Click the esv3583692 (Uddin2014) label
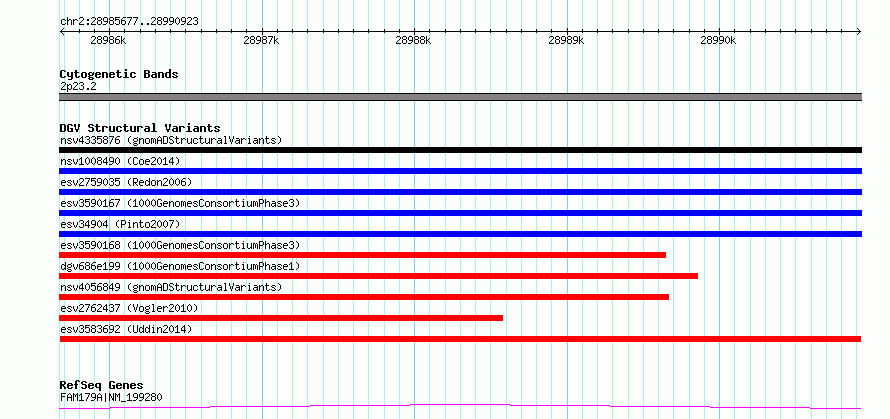The height and width of the screenshot is (419, 890). pyautogui.click(x=126, y=329)
